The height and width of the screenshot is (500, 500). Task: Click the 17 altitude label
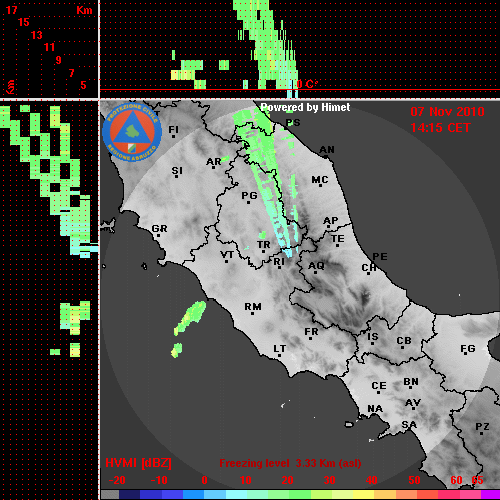pyautogui.click(x=12, y=10)
